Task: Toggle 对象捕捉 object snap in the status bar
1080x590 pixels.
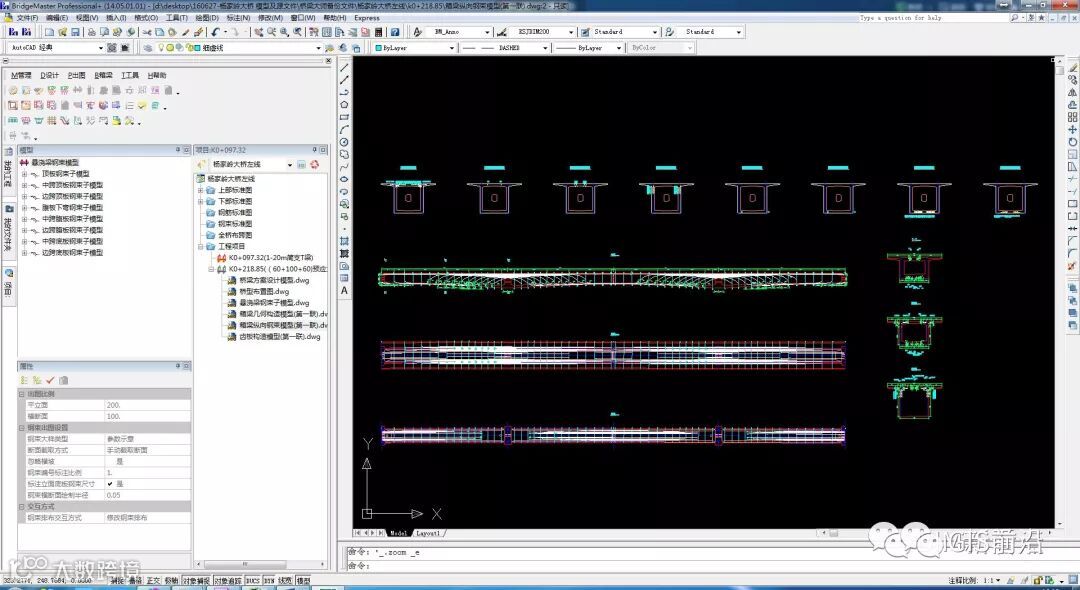Action: coord(196,581)
